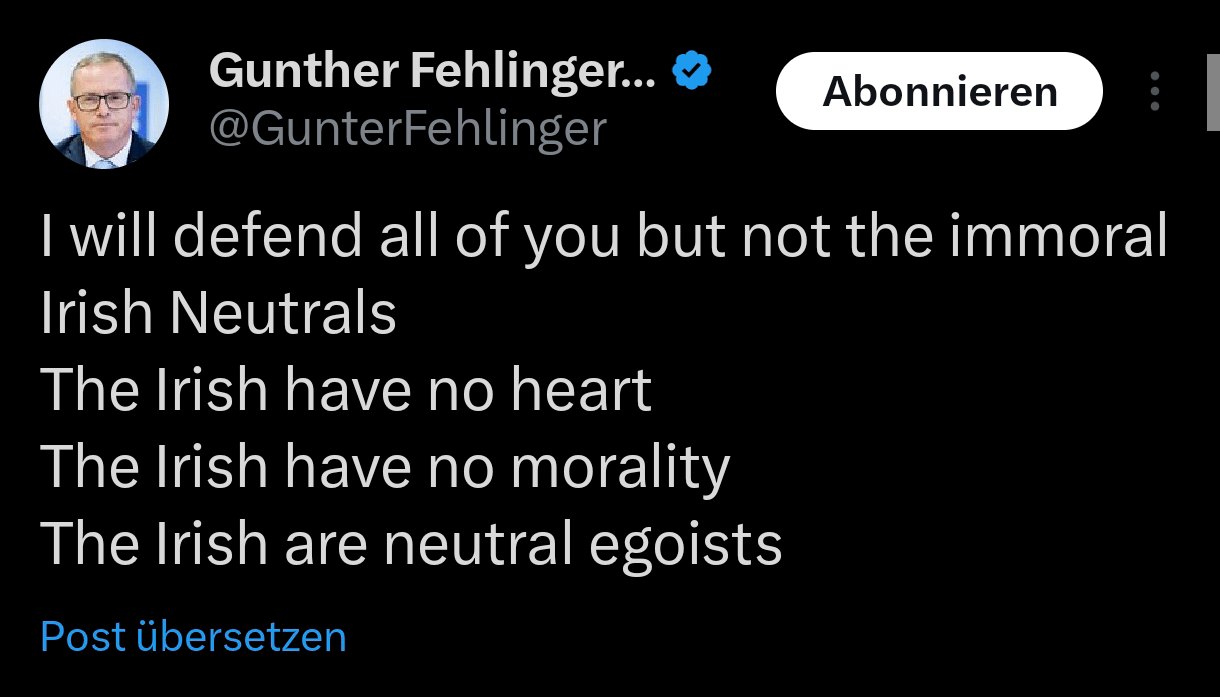Click the word "egoists" in the tweet
1220x697 pixels.
tap(685, 545)
